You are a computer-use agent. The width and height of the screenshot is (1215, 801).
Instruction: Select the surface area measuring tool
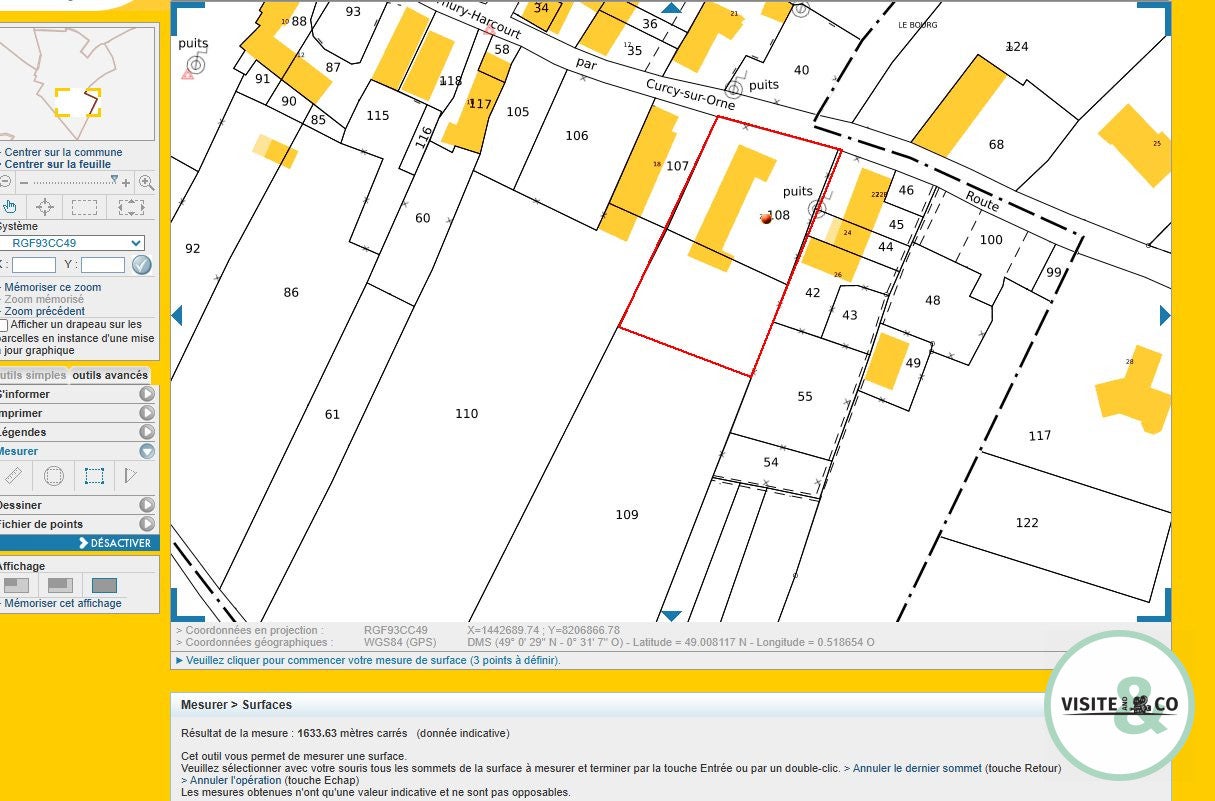pos(94,476)
